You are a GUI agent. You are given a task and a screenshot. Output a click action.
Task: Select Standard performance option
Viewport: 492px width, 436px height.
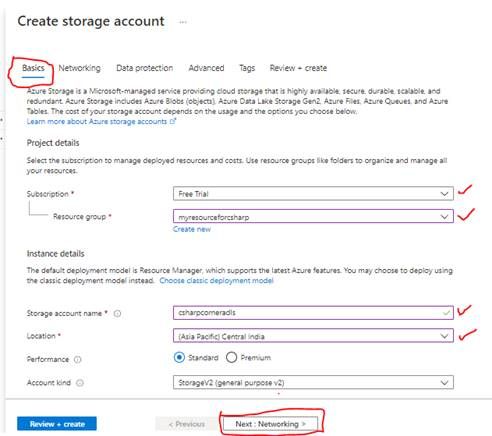click(179, 357)
